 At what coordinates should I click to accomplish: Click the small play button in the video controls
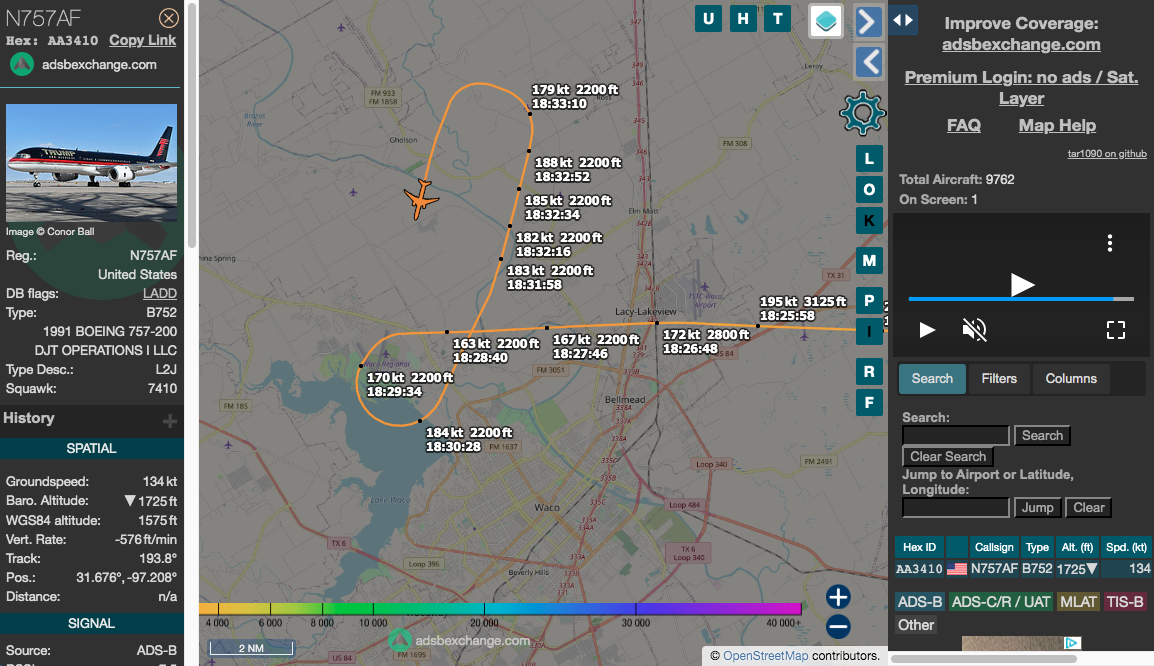[927, 330]
